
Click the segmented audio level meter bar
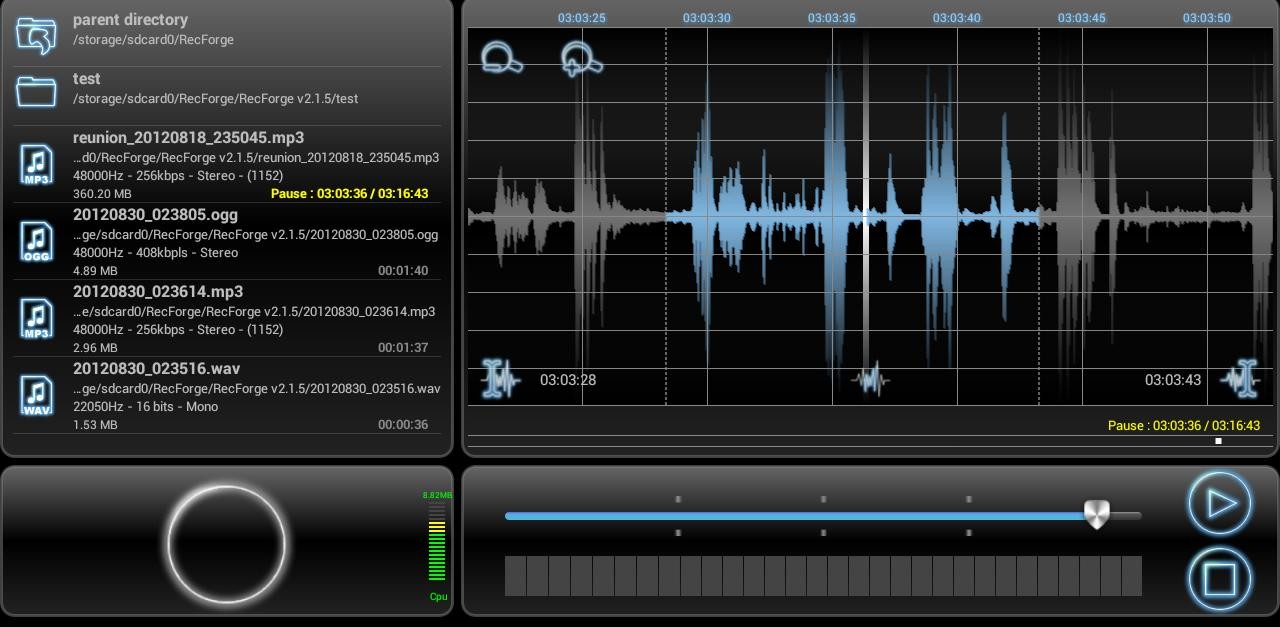[x=823, y=576]
